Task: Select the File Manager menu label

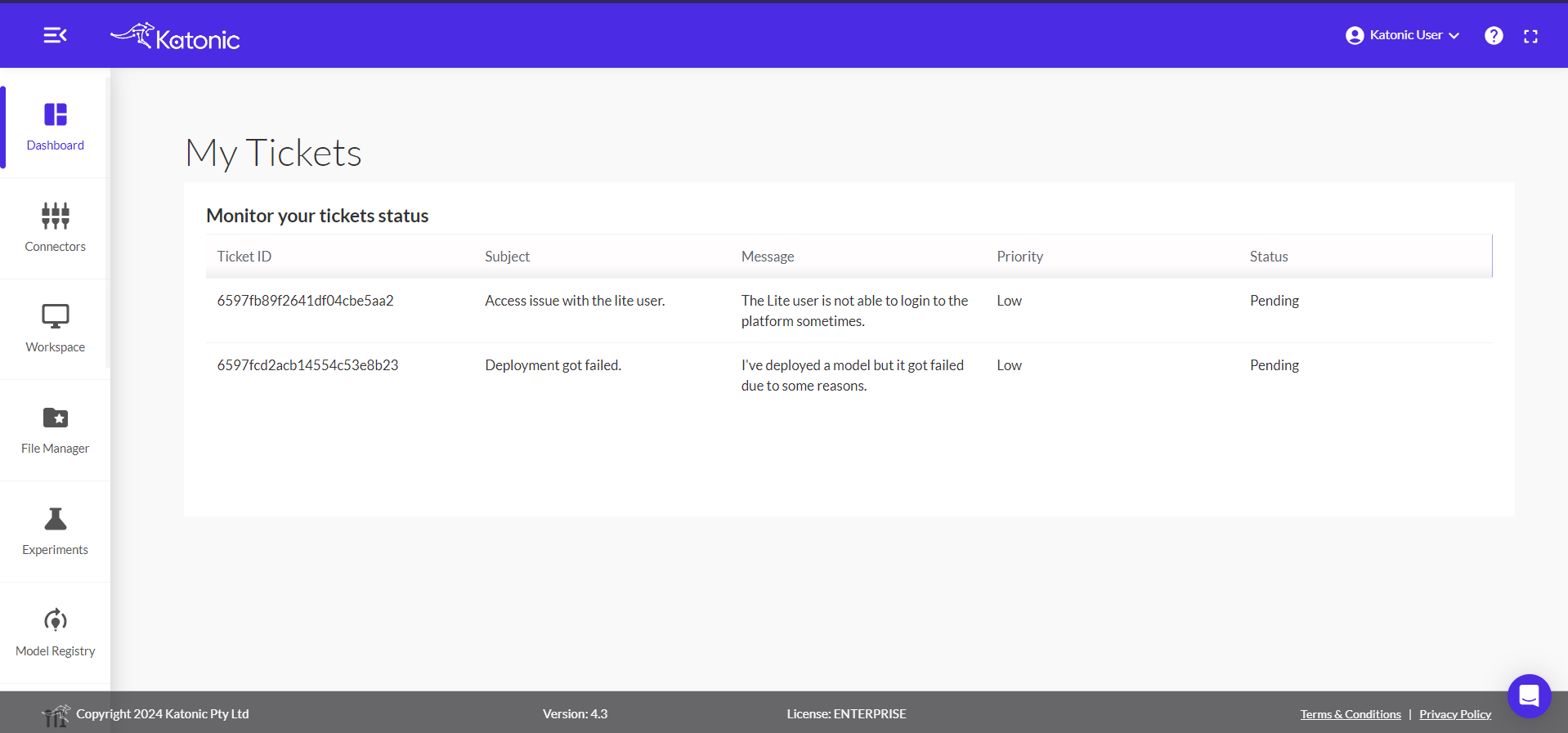Action: [x=56, y=449]
